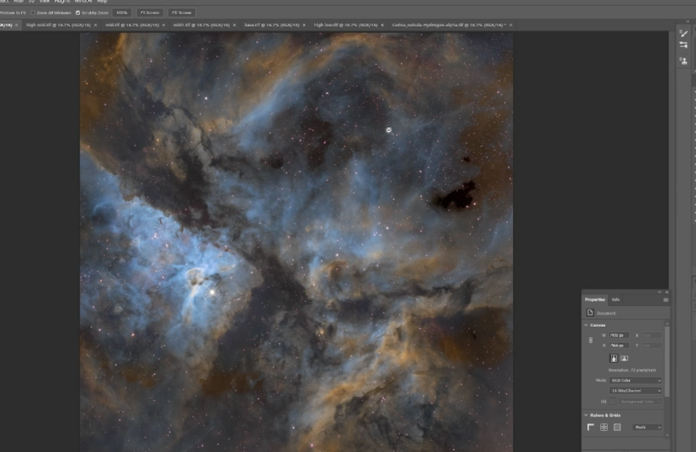Switch to the Info panel tab
The image size is (696, 452).
click(x=616, y=300)
